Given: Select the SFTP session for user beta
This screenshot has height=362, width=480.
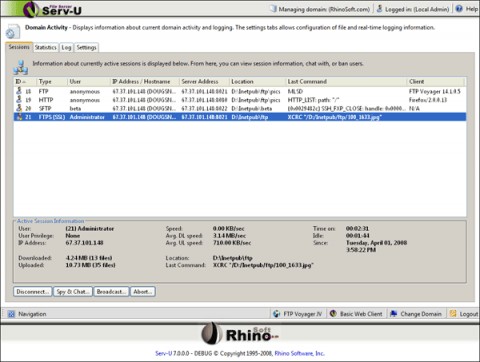Looking at the screenshot, I should [240, 108].
